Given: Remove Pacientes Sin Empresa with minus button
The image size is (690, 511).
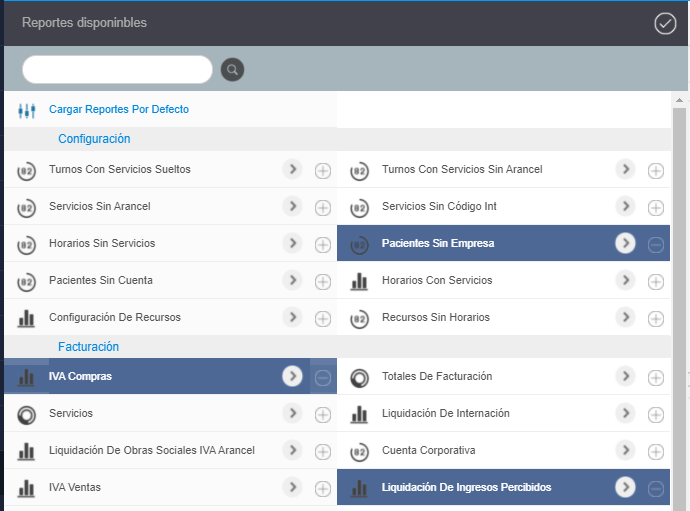Looking at the screenshot, I should tap(655, 244).
